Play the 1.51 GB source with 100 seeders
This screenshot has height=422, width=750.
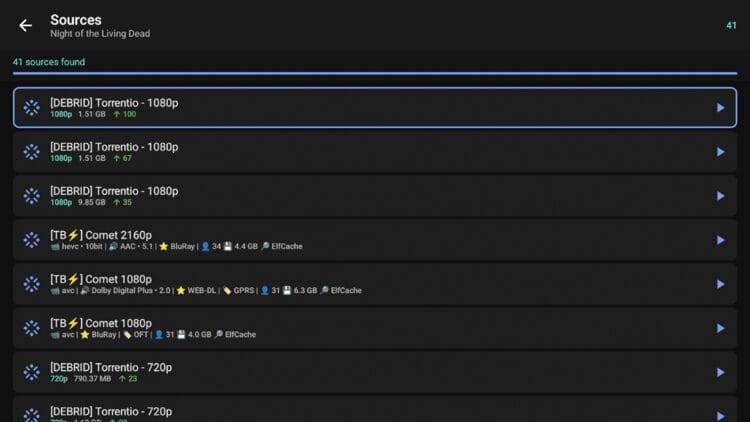tap(720, 108)
